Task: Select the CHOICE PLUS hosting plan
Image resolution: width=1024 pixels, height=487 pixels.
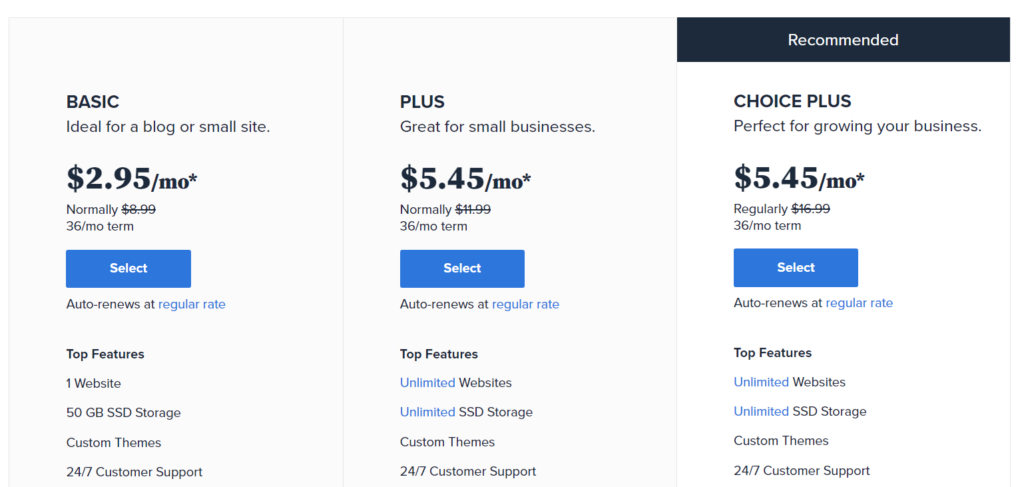Action: coord(795,268)
